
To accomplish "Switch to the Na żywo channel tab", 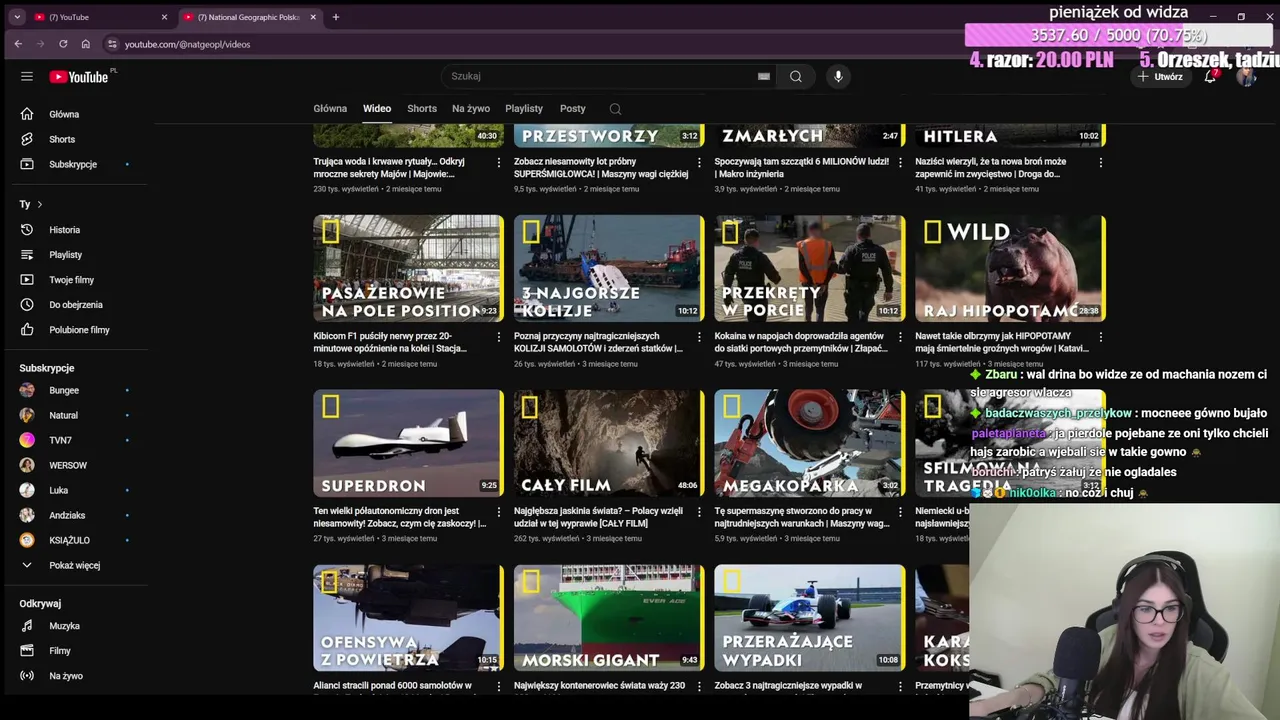I will 471,108.
